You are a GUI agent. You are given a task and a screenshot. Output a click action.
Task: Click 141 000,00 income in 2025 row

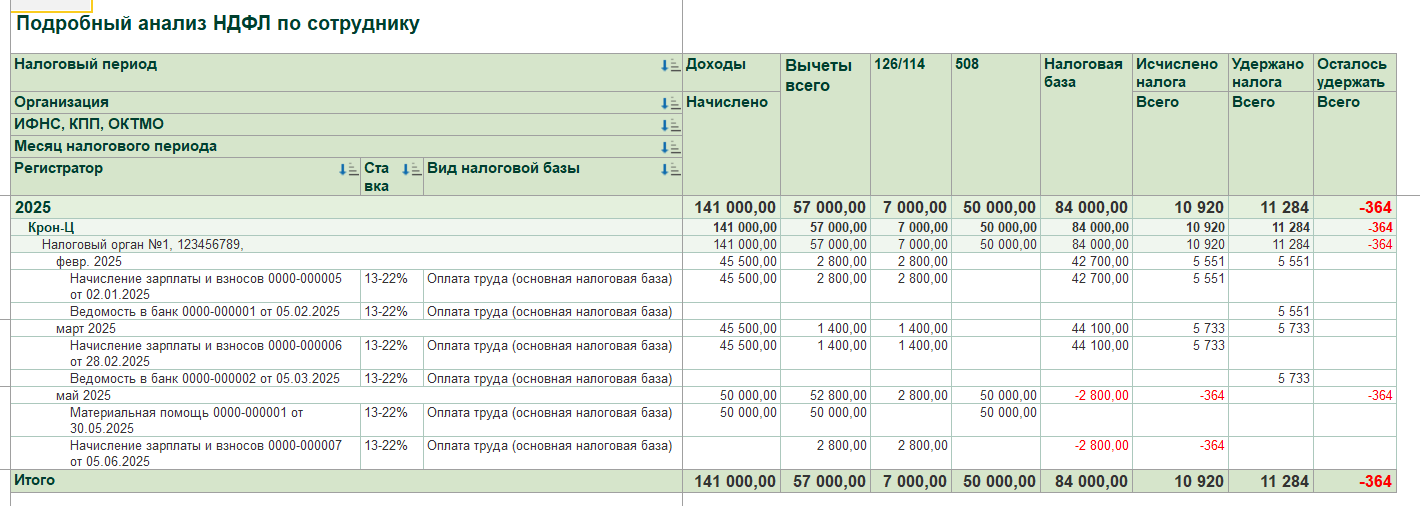coord(735,208)
